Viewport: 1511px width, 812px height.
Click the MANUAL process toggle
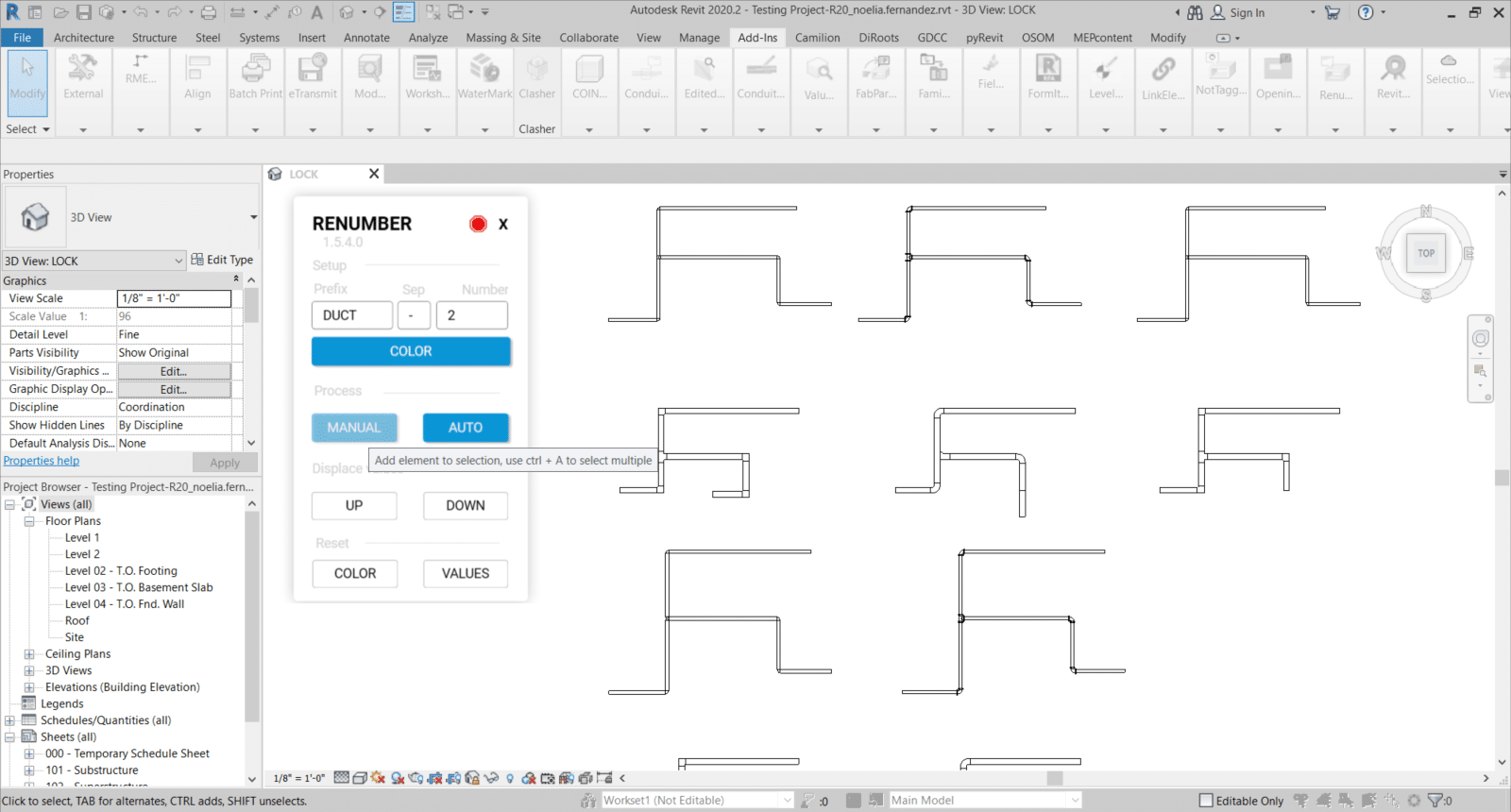354,428
